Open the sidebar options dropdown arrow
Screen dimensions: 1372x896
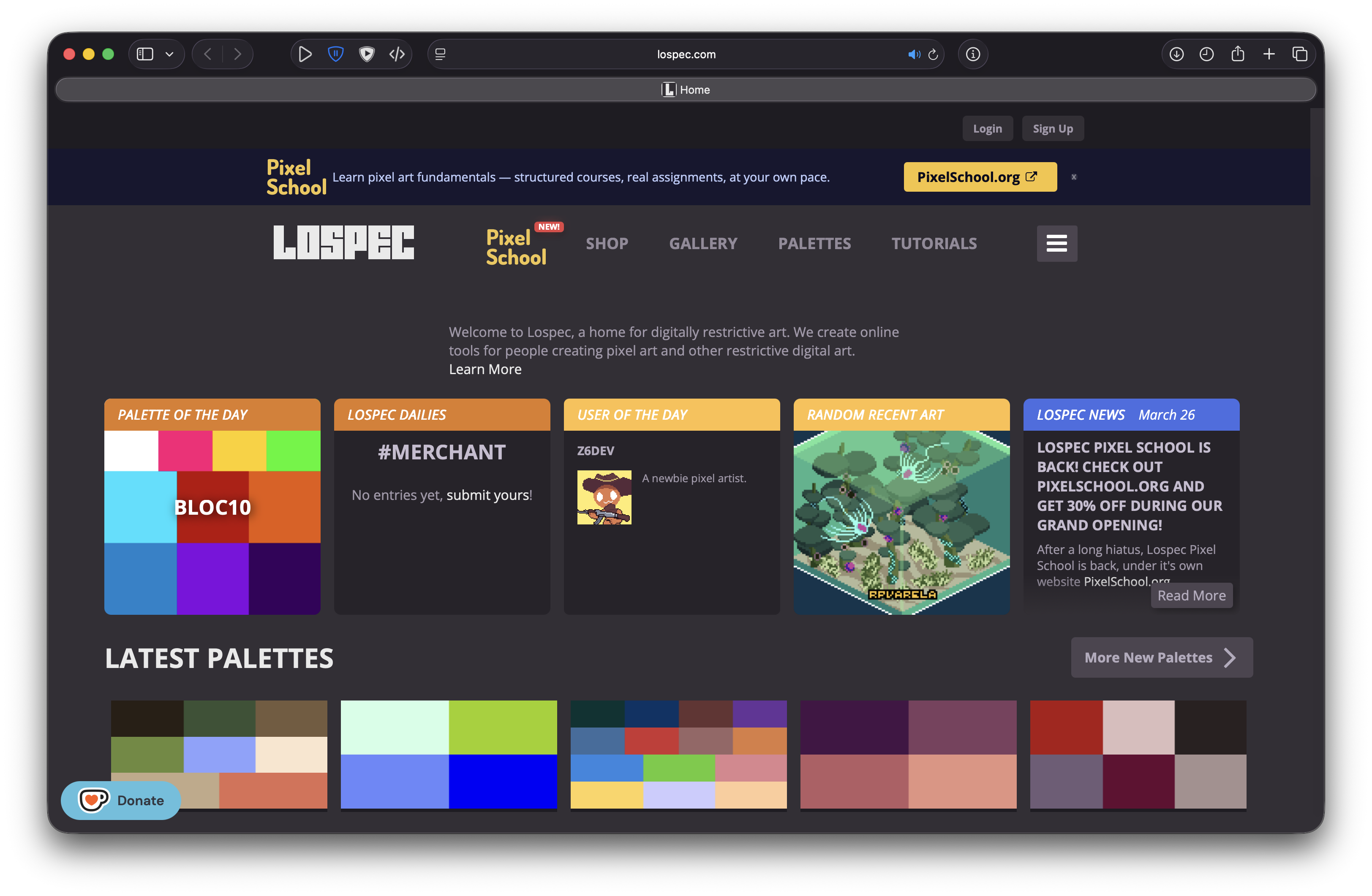click(169, 54)
